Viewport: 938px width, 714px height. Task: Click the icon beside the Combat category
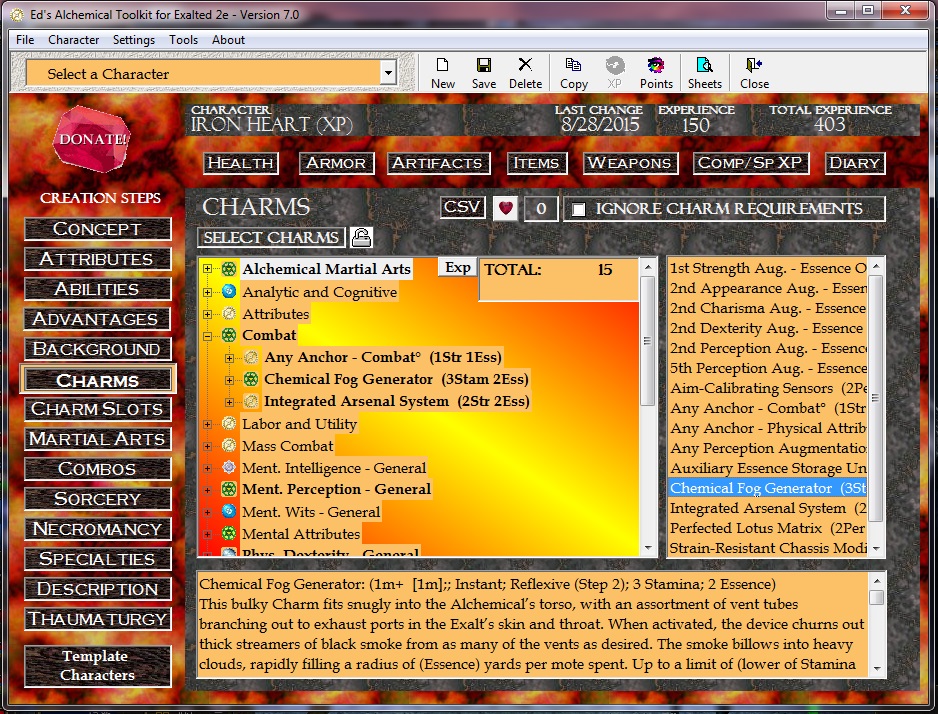[x=229, y=335]
